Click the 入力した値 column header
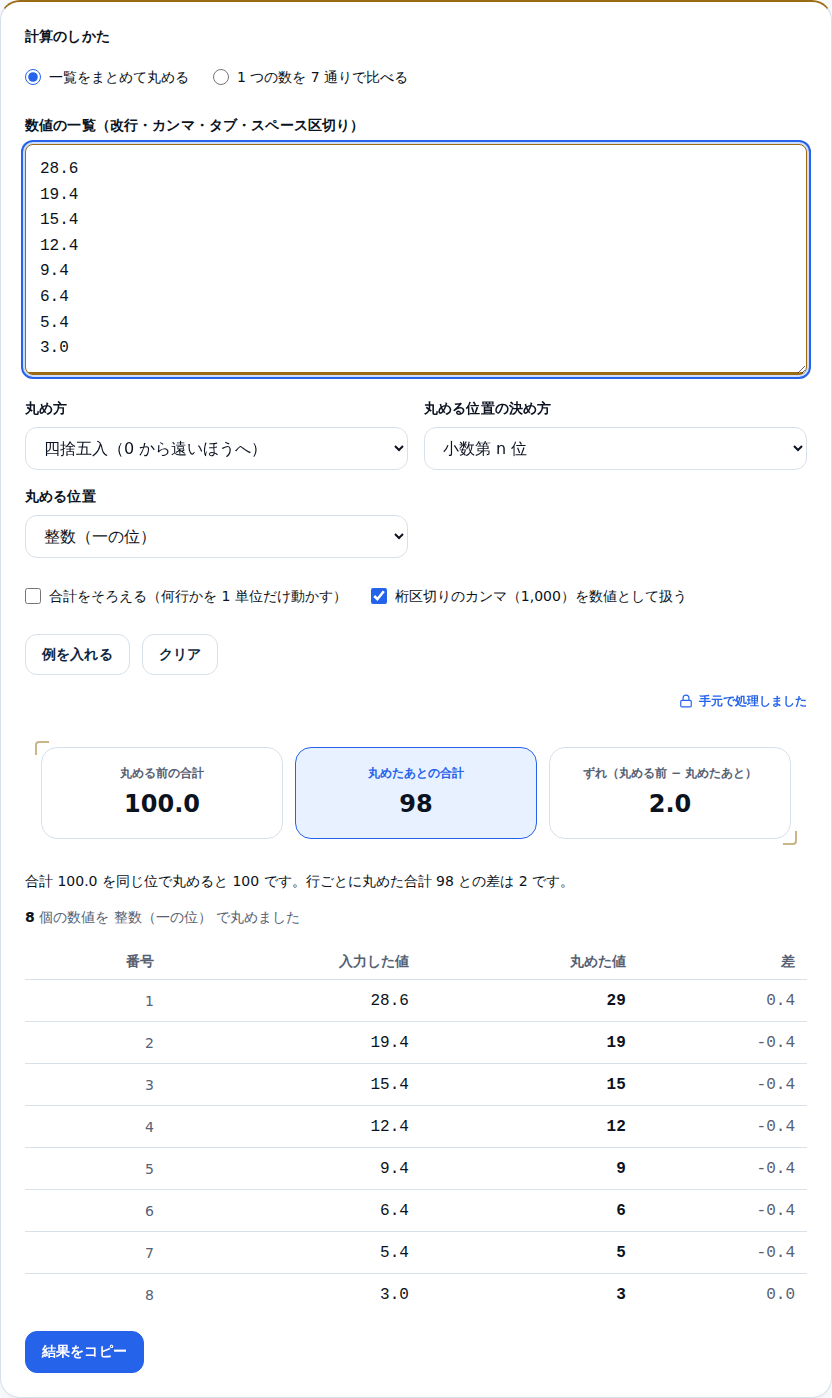Image resolution: width=832 pixels, height=1398 pixels. tap(374, 962)
